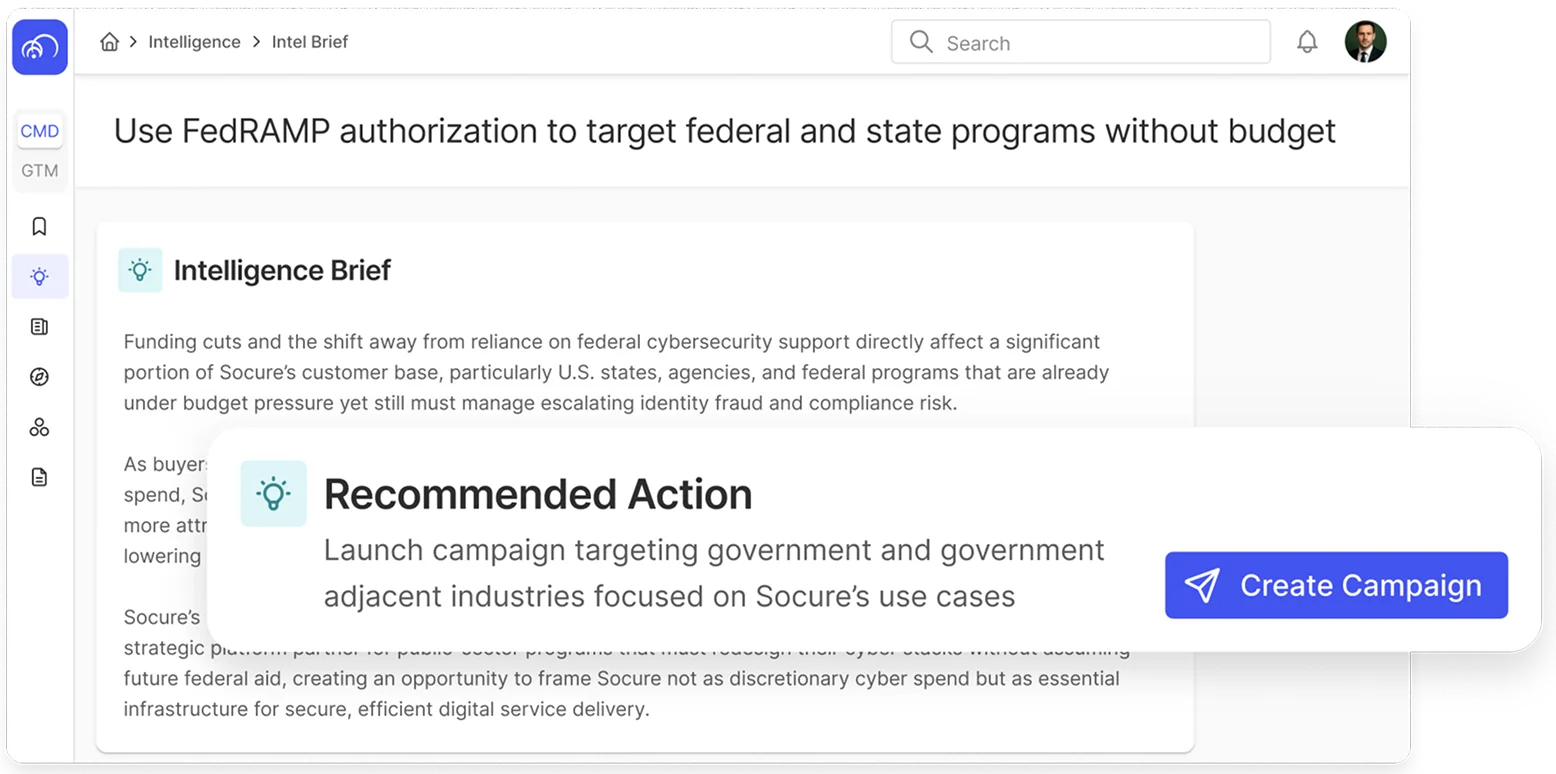Select the Intel Brief breadcrumb item
Viewport: 1556px width, 774px height.
coord(310,42)
